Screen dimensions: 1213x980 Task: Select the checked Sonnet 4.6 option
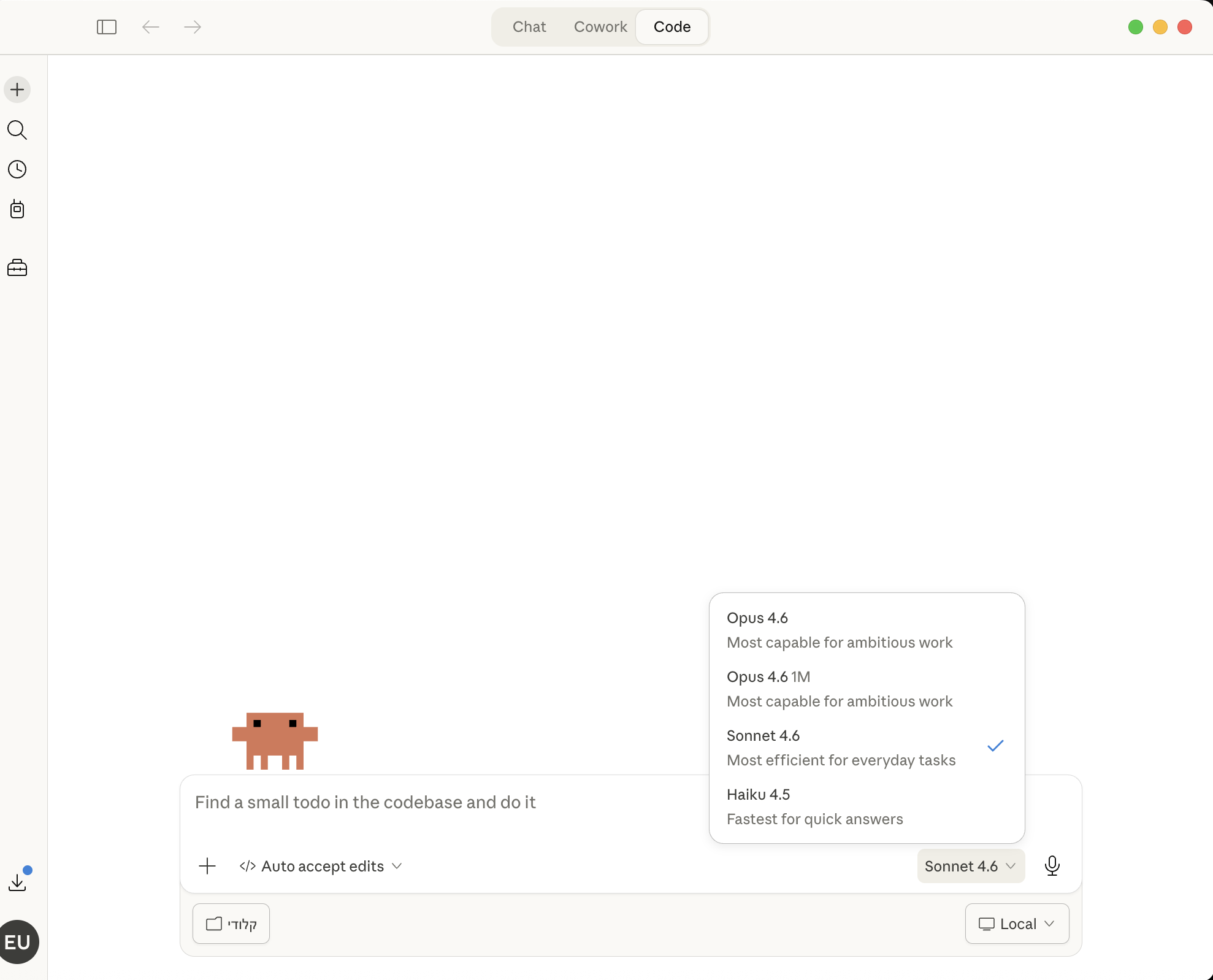tap(867, 748)
